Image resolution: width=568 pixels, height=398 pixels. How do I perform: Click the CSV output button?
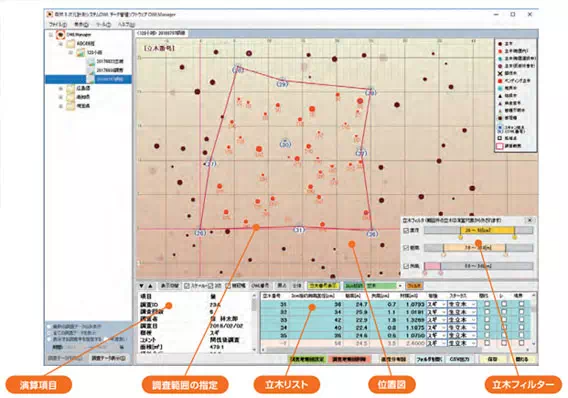459,359
